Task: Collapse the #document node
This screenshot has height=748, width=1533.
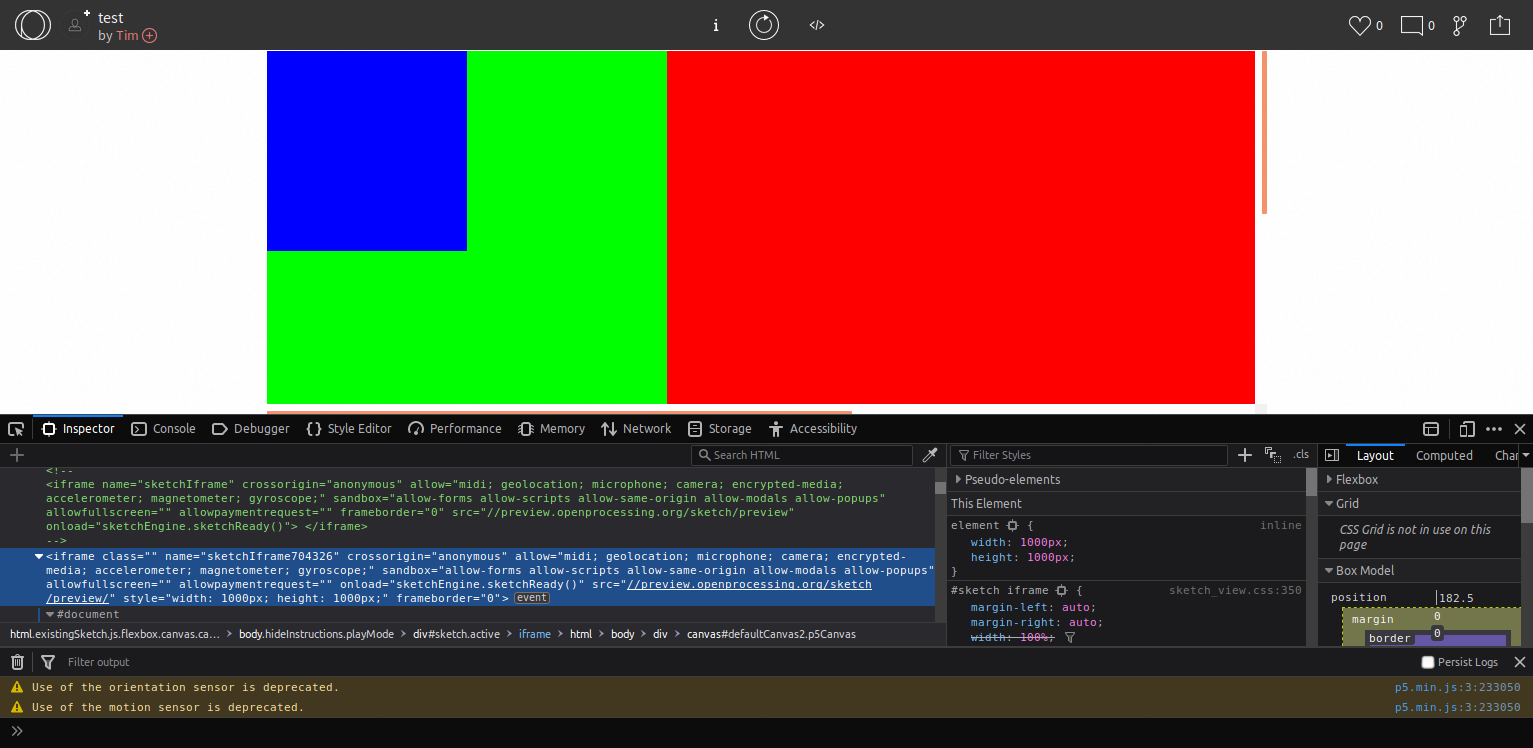Action: pos(50,614)
